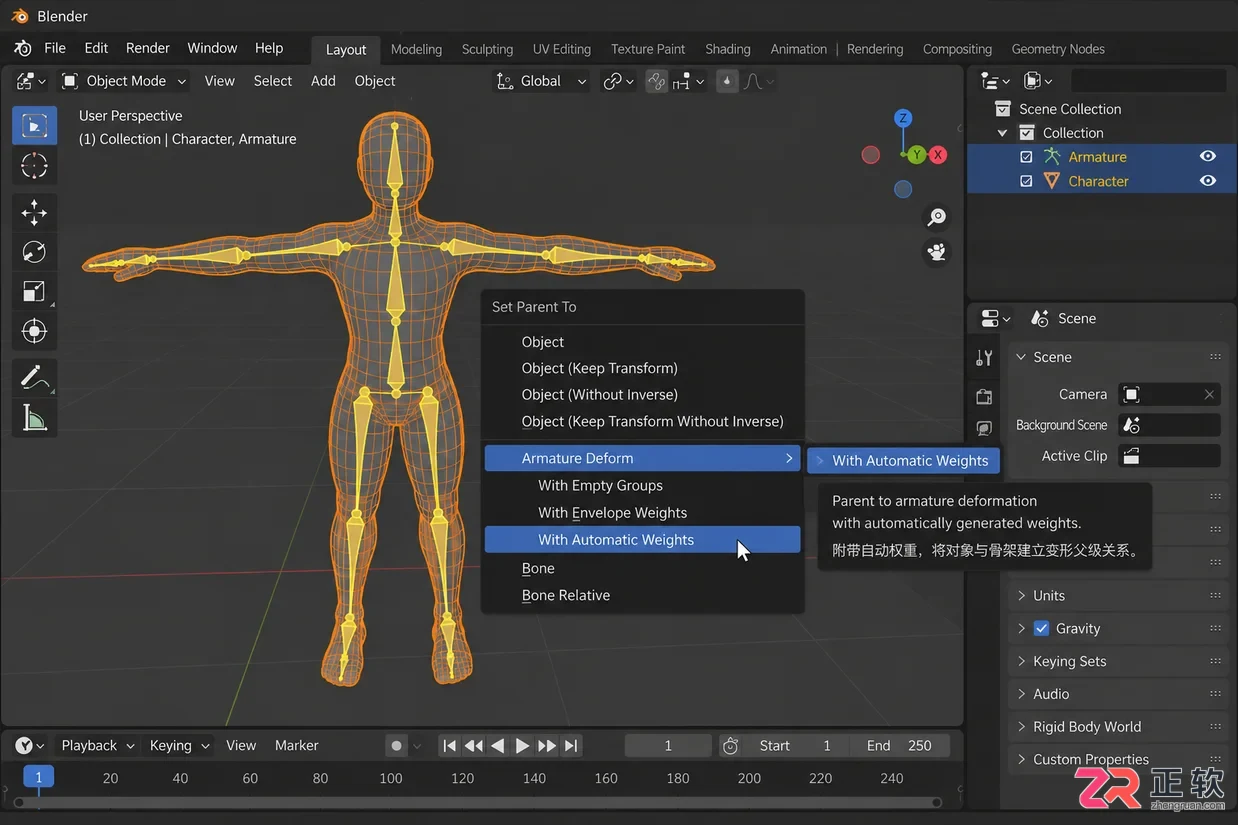The height and width of the screenshot is (825, 1238).
Task: Play the animation in reverse
Action: (x=498, y=746)
